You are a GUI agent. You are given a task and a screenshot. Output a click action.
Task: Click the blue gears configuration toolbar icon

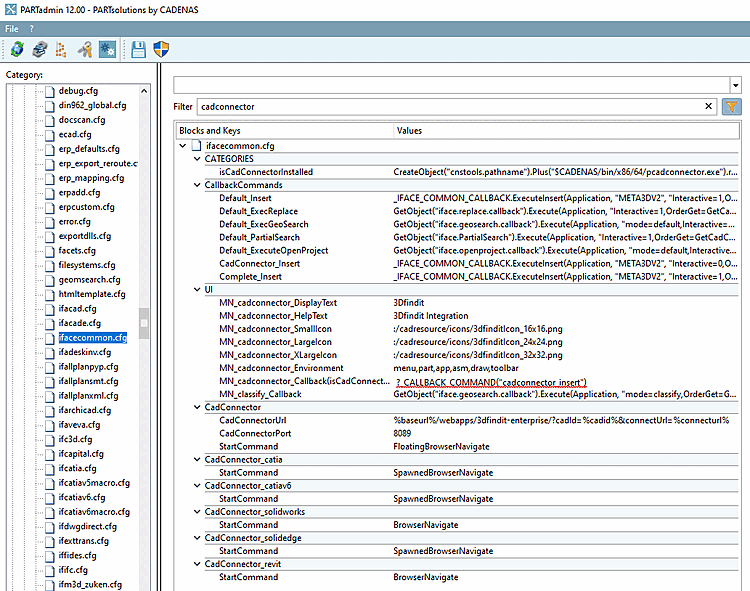pos(107,49)
